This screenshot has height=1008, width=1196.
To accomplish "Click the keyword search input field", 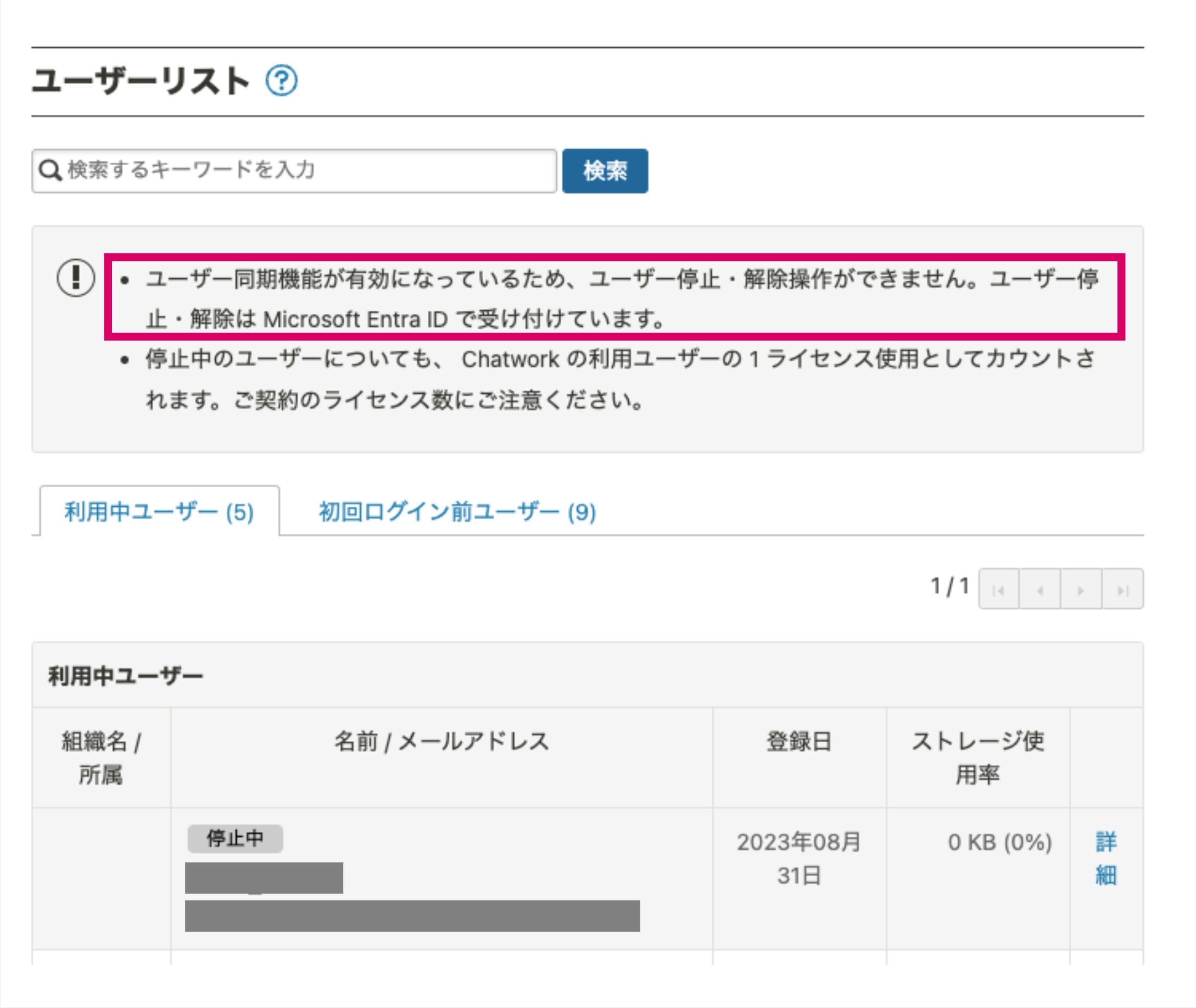I will click(286, 170).
